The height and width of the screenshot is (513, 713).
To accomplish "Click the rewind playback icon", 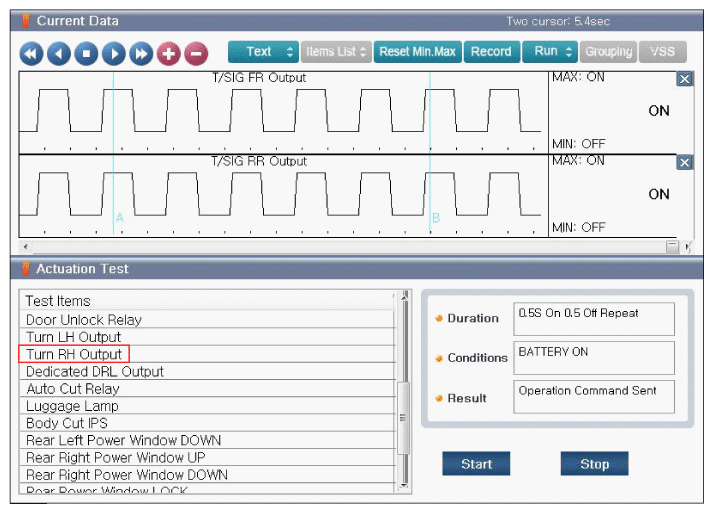I will coord(31,53).
